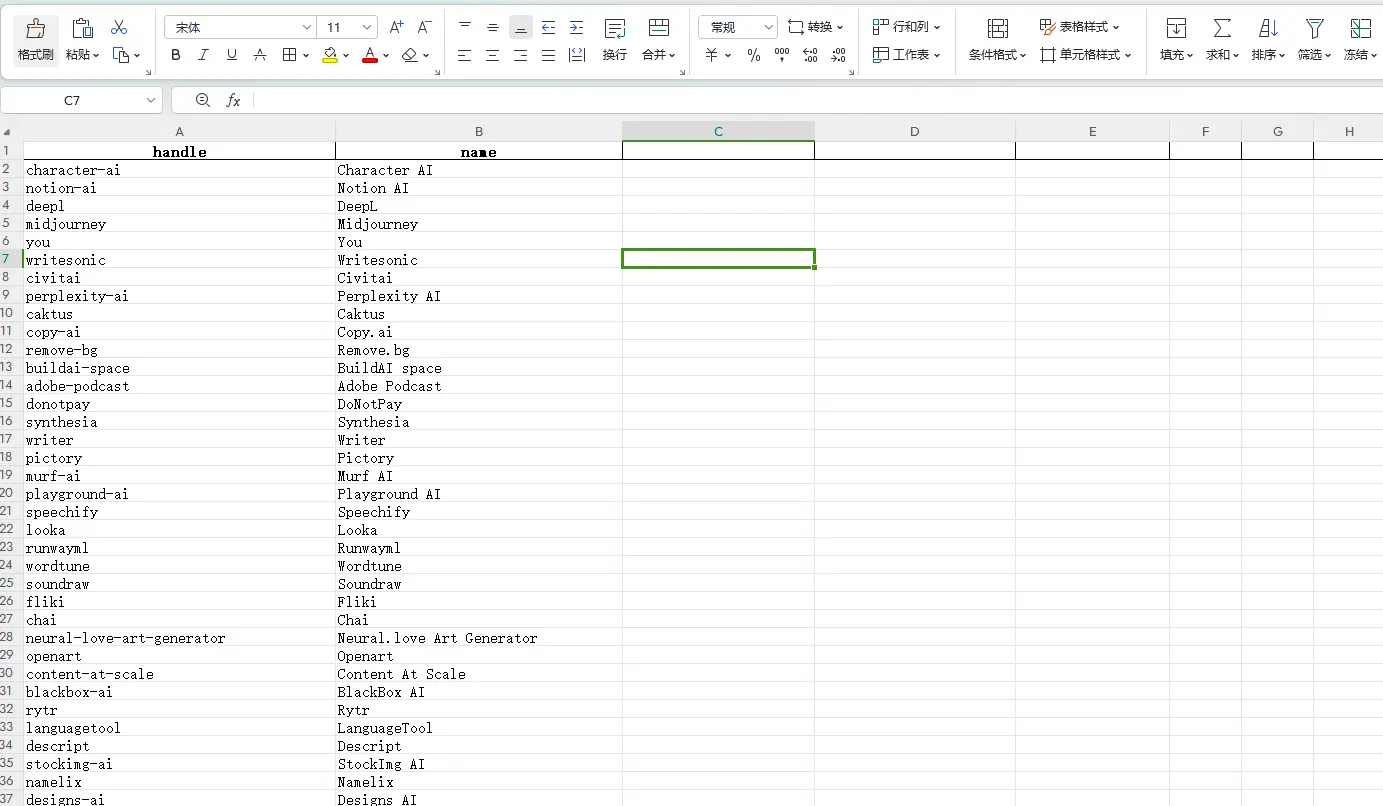1383x806 pixels.
Task: Open the Rows and Columns (行和列) menu
Action: (x=906, y=27)
